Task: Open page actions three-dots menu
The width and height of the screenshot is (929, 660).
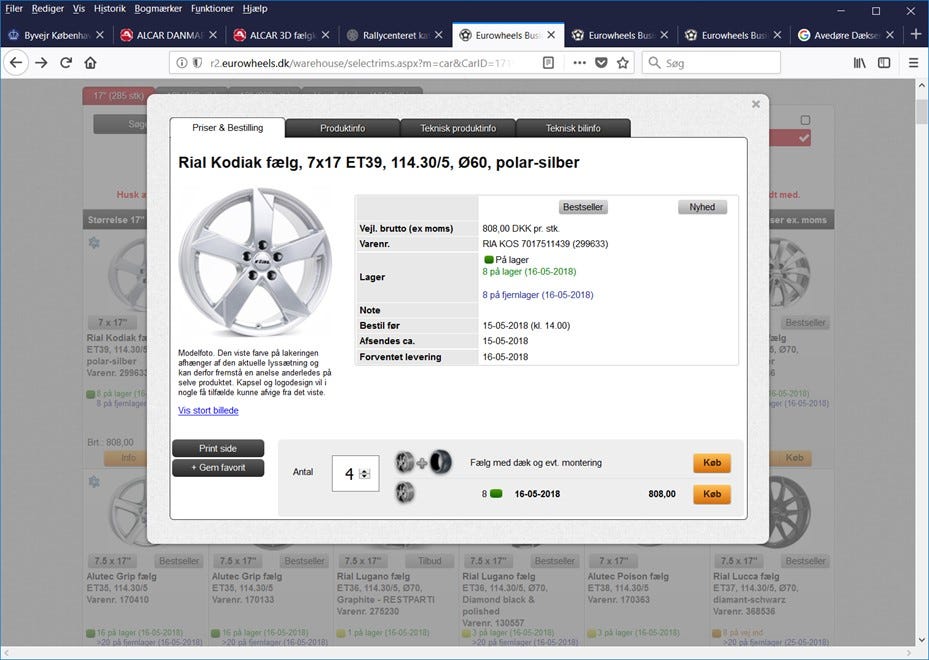Action: (x=579, y=63)
